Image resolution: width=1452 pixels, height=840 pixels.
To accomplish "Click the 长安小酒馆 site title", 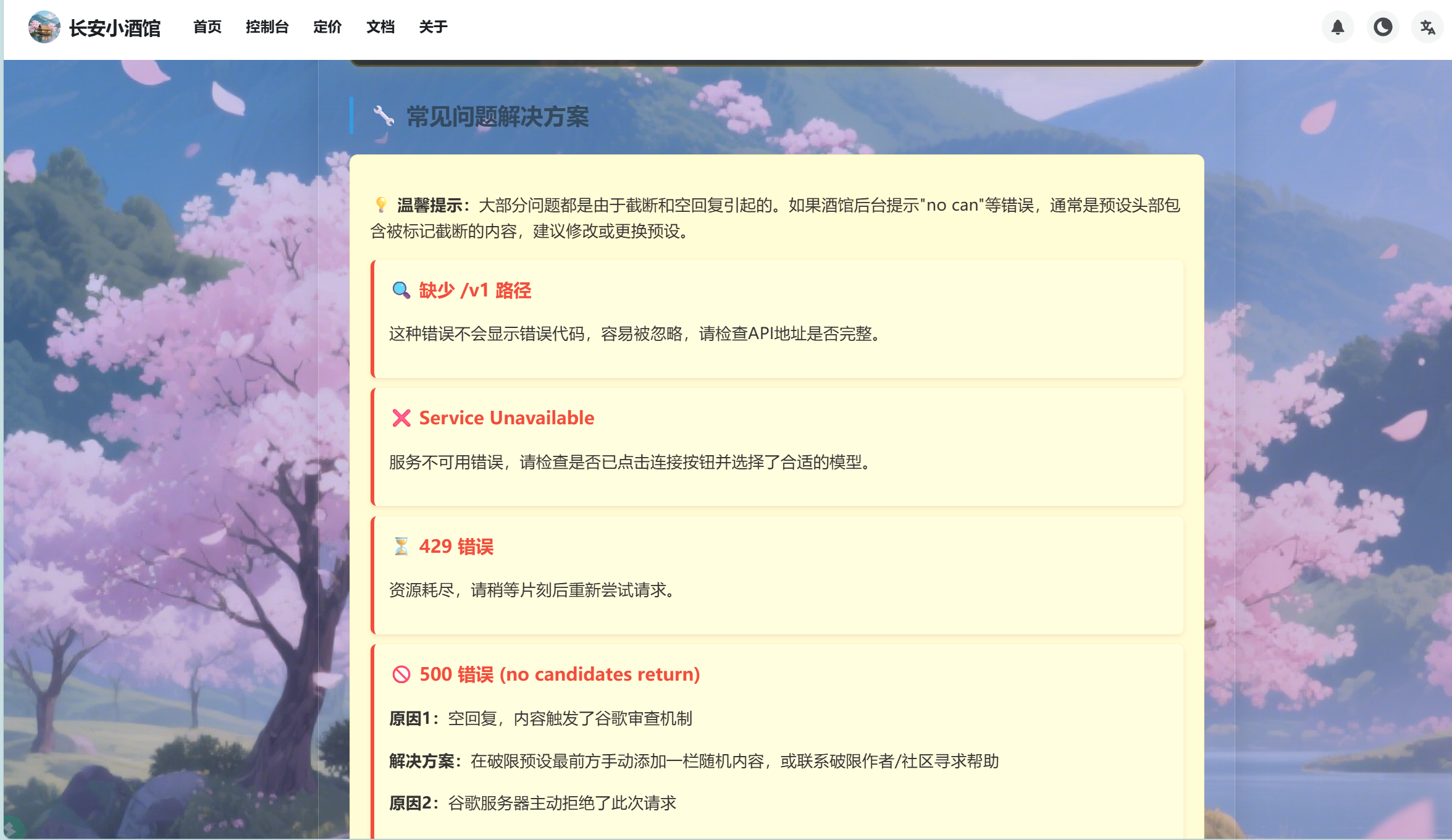I will (115, 28).
